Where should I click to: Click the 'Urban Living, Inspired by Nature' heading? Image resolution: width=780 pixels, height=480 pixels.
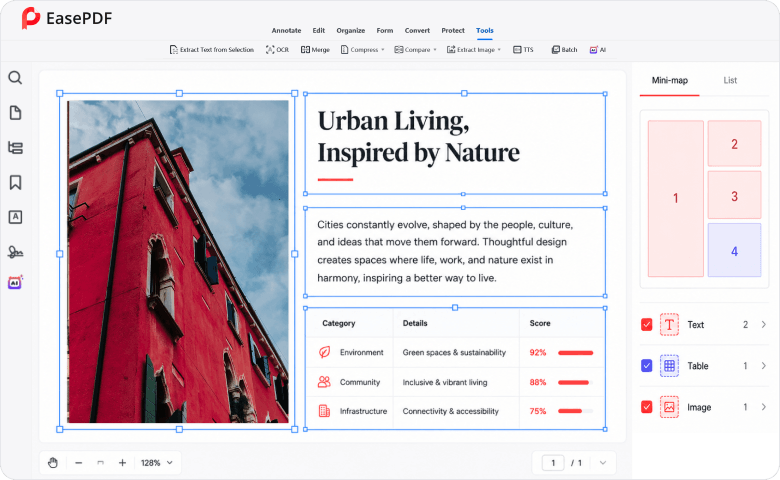(418, 136)
